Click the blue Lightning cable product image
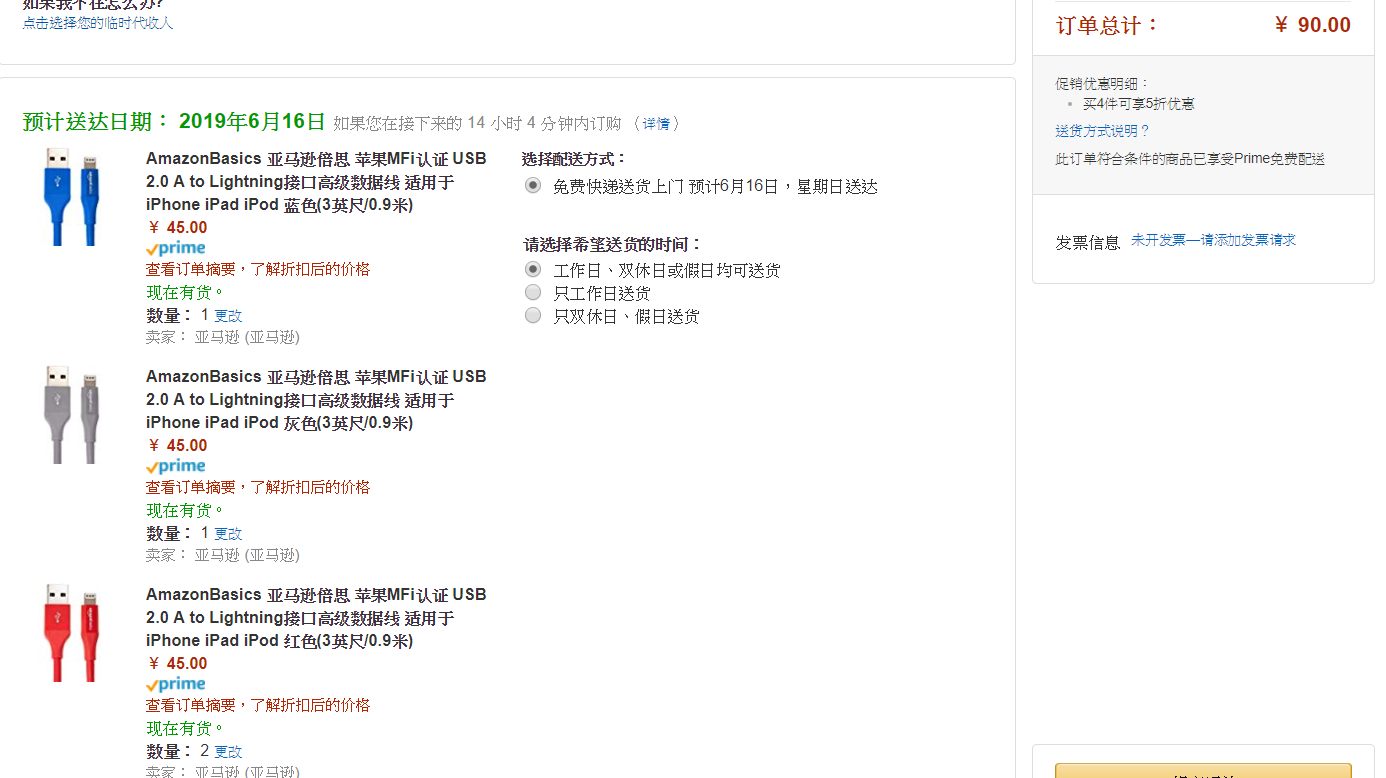1386x778 pixels. tap(73, 197)
